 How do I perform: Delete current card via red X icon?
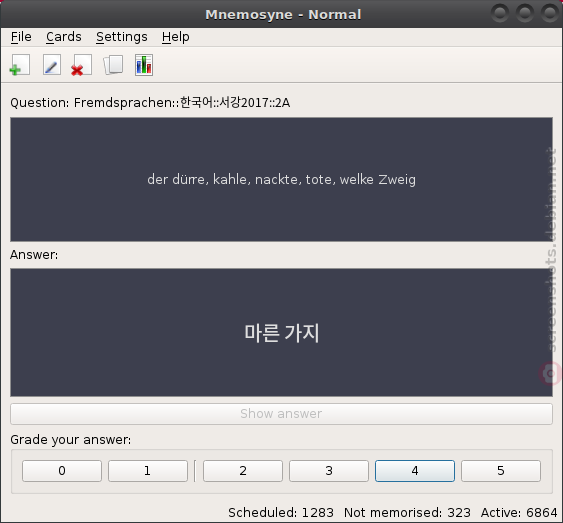(x=82, y=65)
